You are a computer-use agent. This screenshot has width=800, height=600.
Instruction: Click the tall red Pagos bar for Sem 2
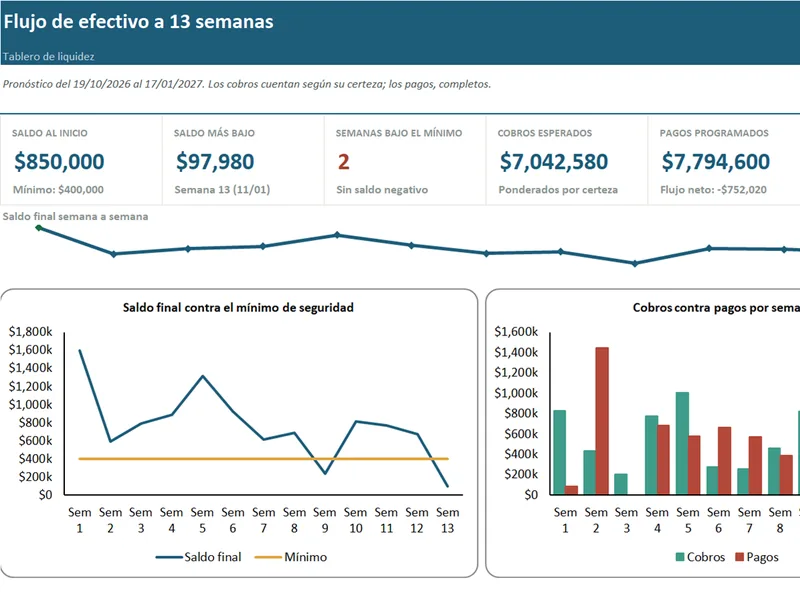(x=602, y=421)
